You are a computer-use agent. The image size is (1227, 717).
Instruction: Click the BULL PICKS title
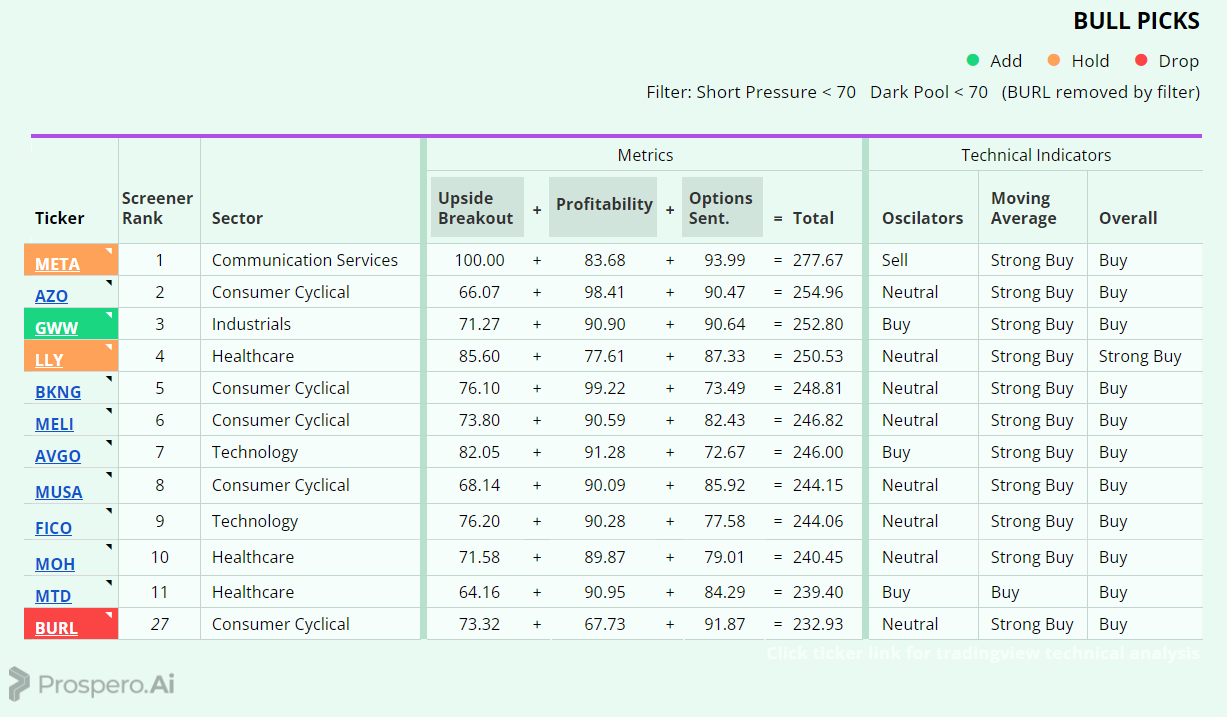point(1136,21)
